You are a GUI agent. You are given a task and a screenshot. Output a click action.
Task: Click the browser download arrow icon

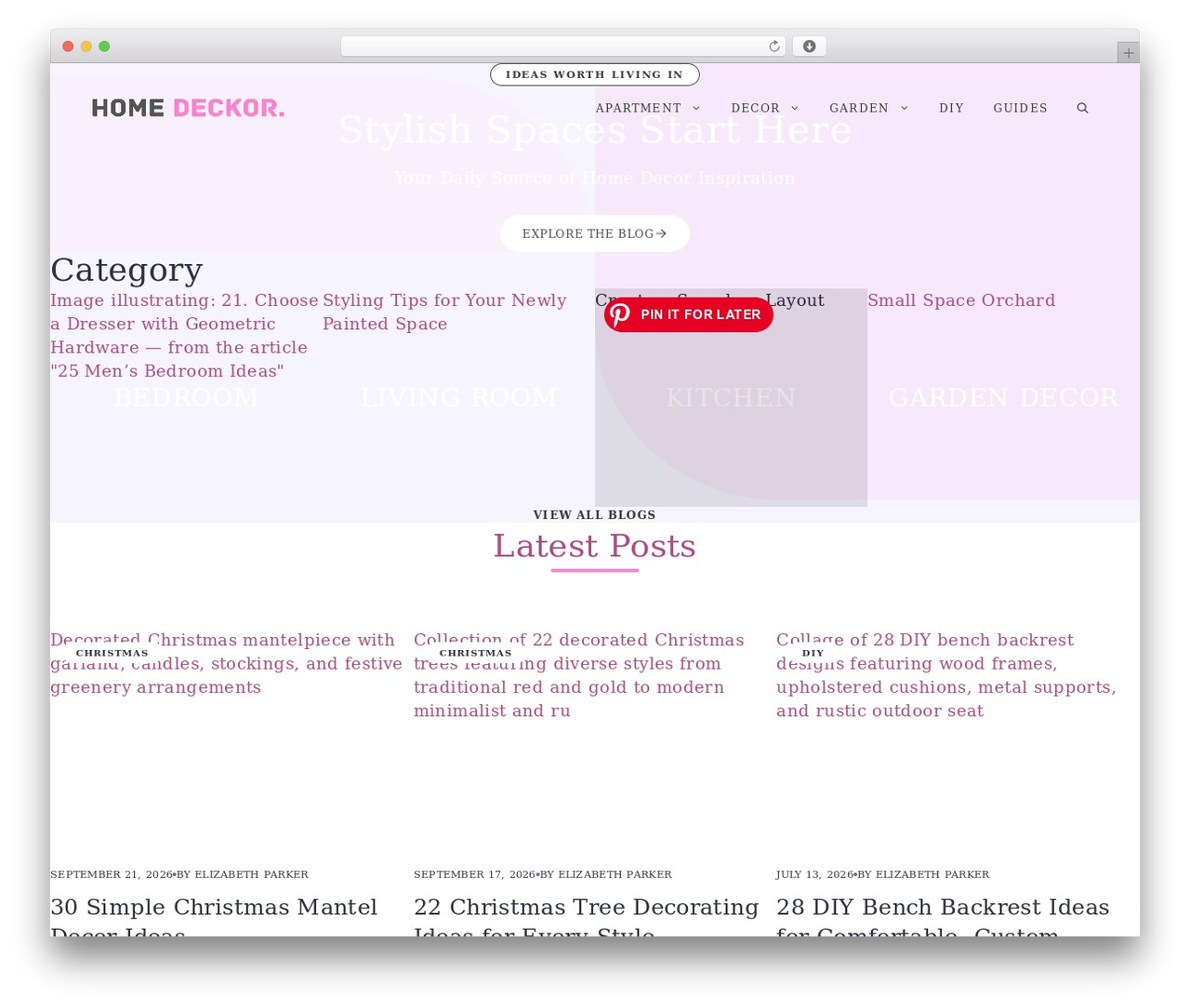tap(810, 46)
